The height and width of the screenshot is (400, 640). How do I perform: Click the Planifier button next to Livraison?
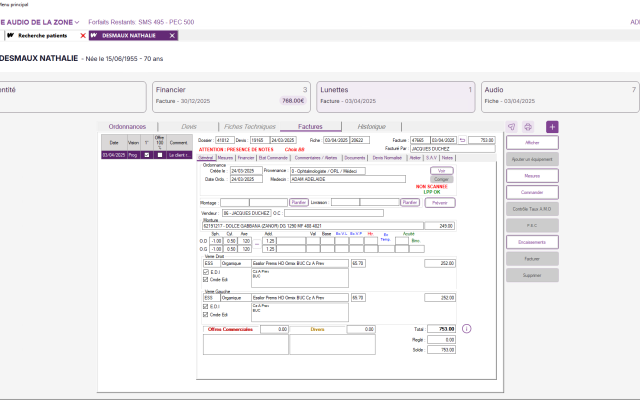click(x=410, y=202)
